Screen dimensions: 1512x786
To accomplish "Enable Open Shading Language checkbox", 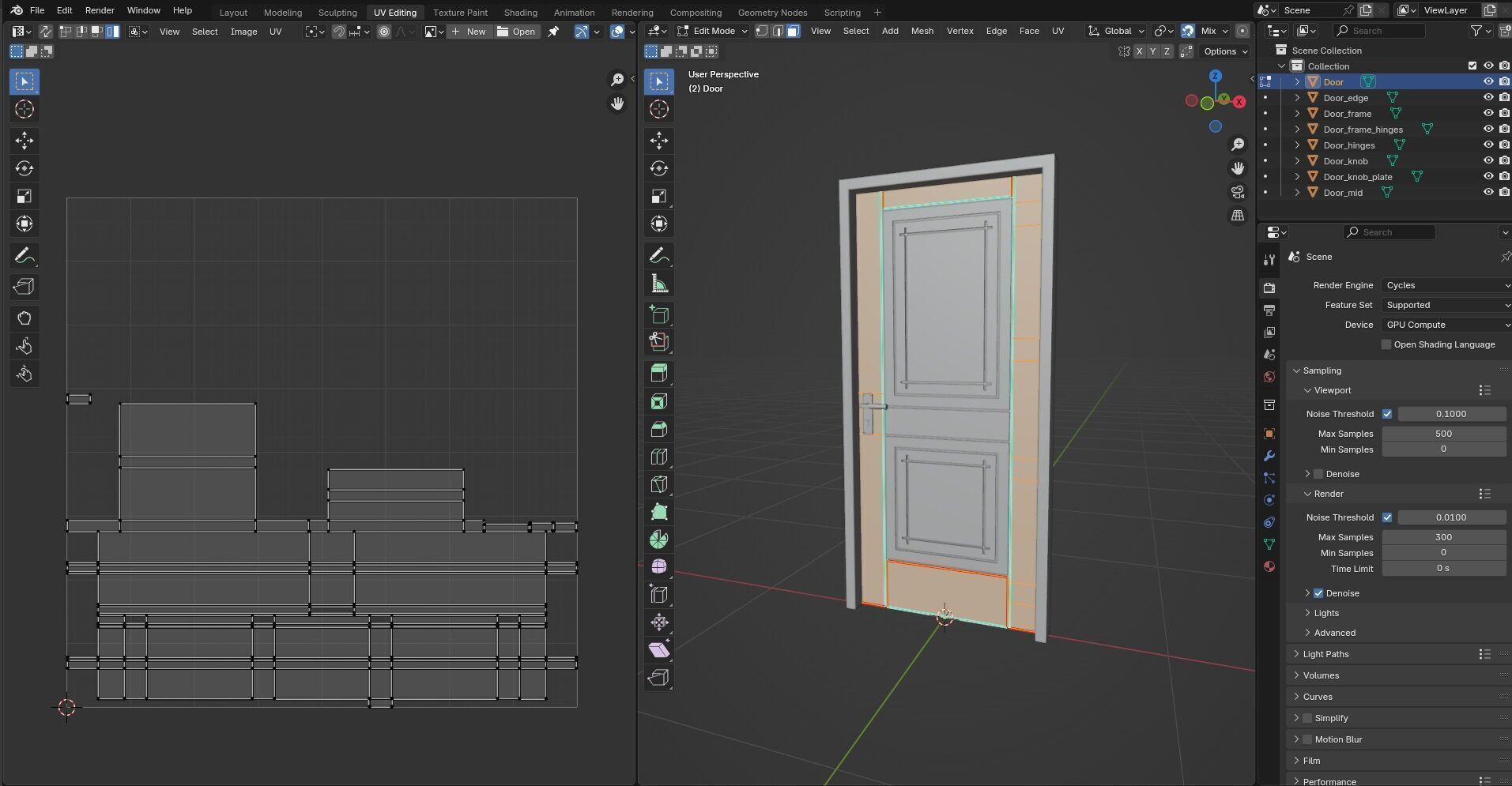I will pos(1386,344).
